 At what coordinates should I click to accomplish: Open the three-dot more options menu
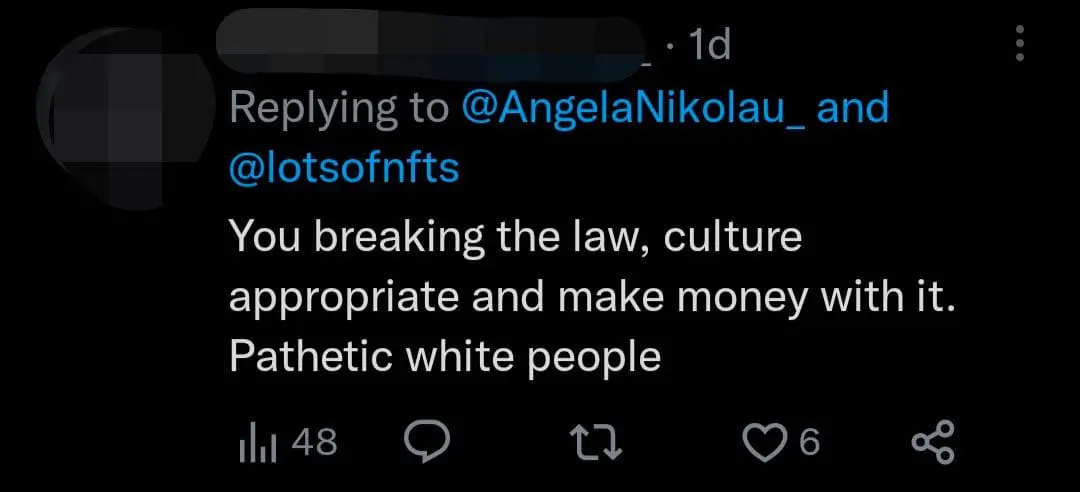click(1020, 44)
